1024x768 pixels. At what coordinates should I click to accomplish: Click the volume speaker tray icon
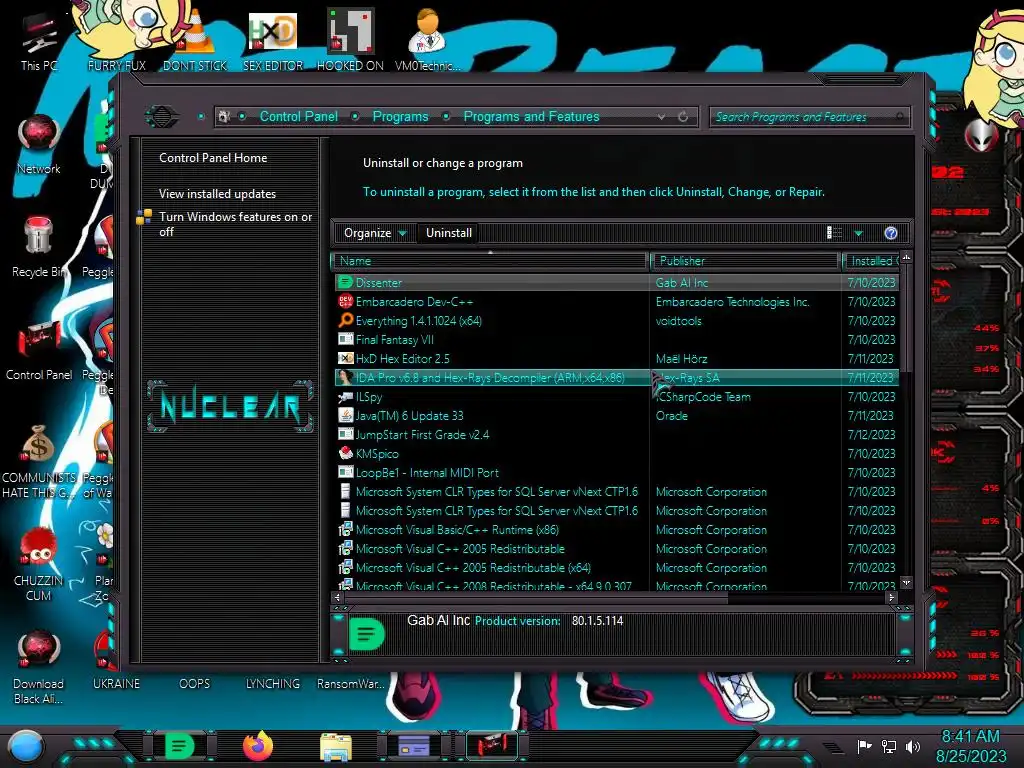tap(913, 746)
